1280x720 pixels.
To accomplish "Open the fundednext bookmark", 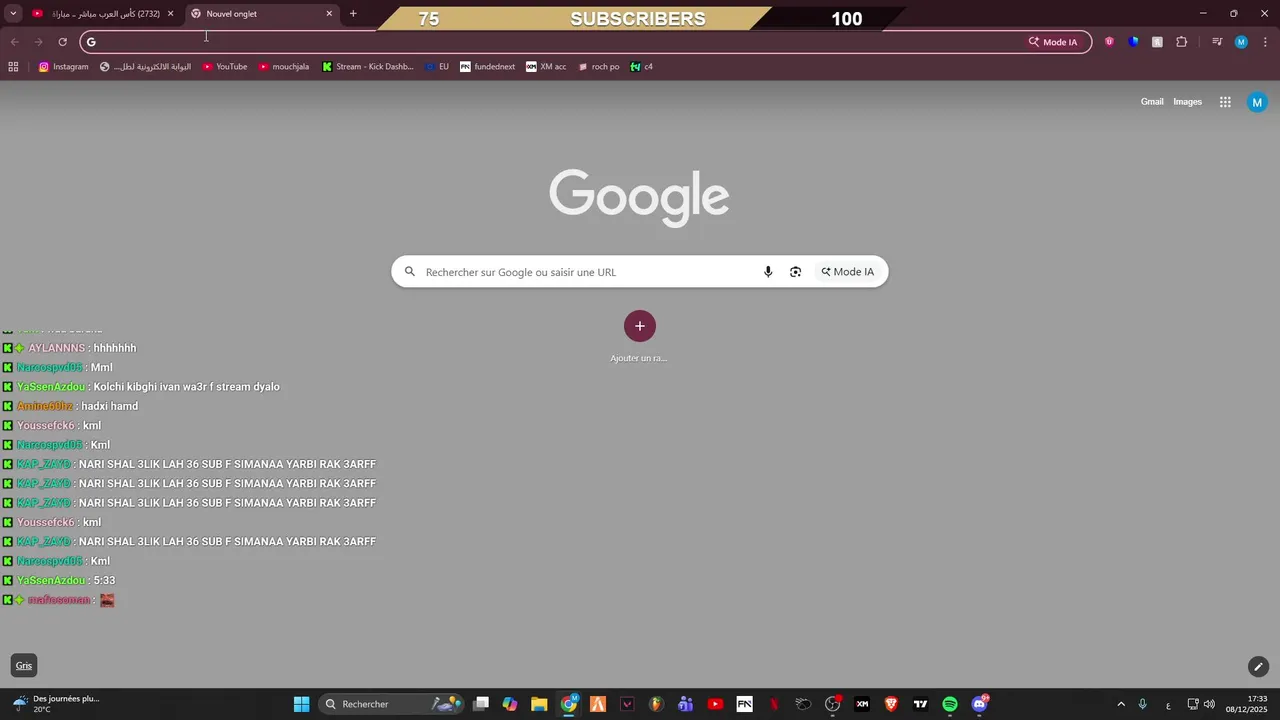I will 488,67.
